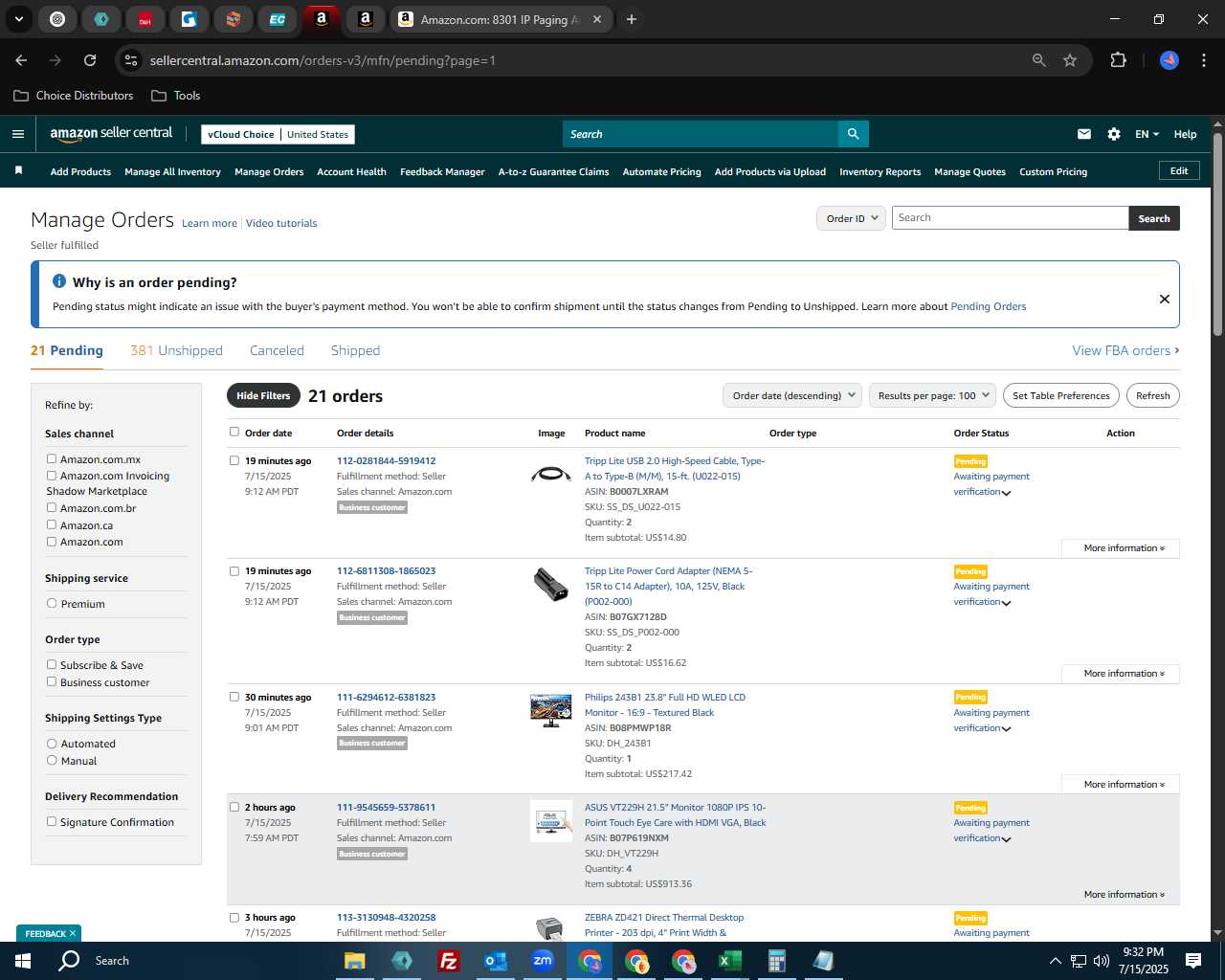Check the Signature Confirmation filter
This screenshot has height=980, width=1225.
pos(52,821)
